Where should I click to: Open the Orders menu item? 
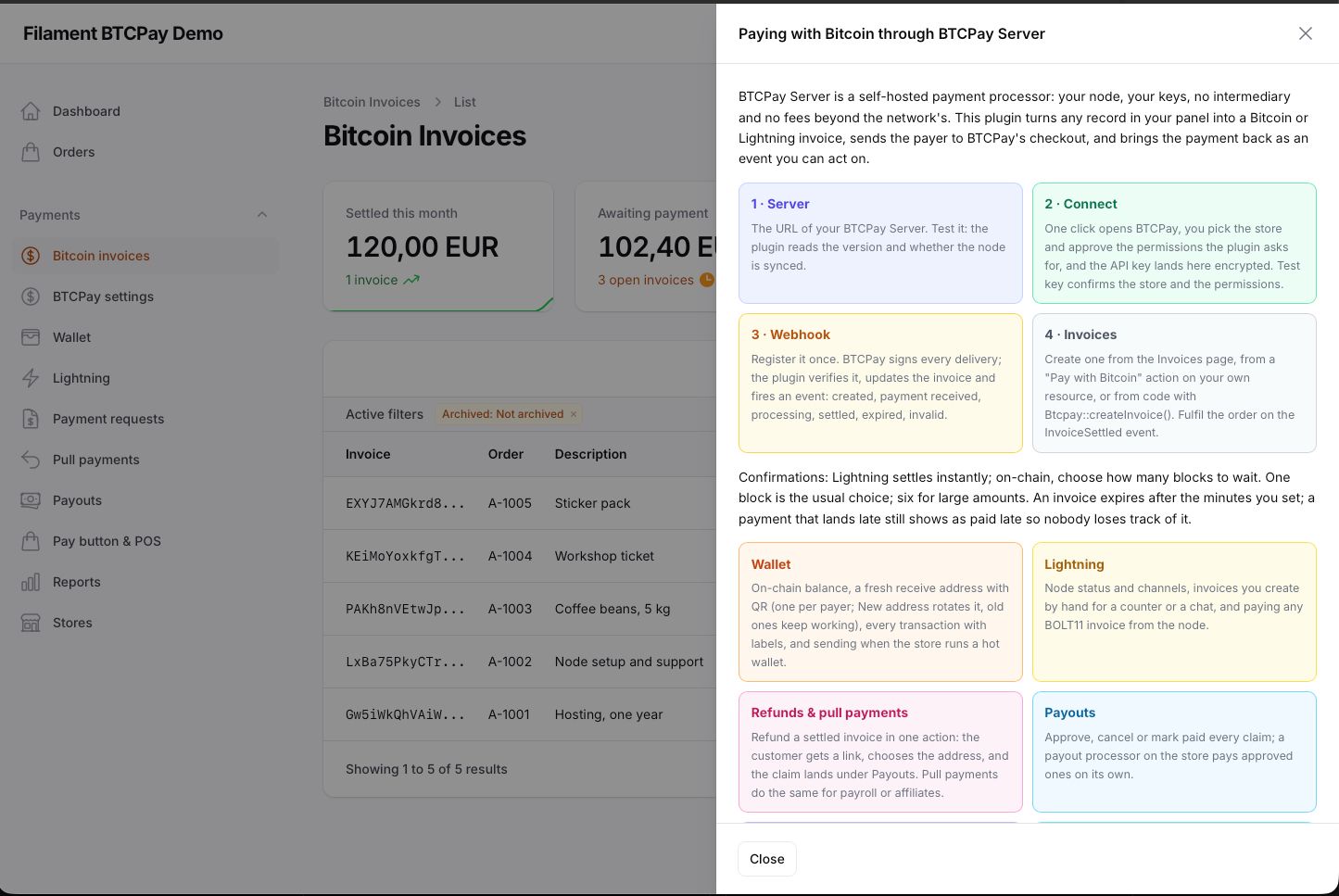[145, 152]
